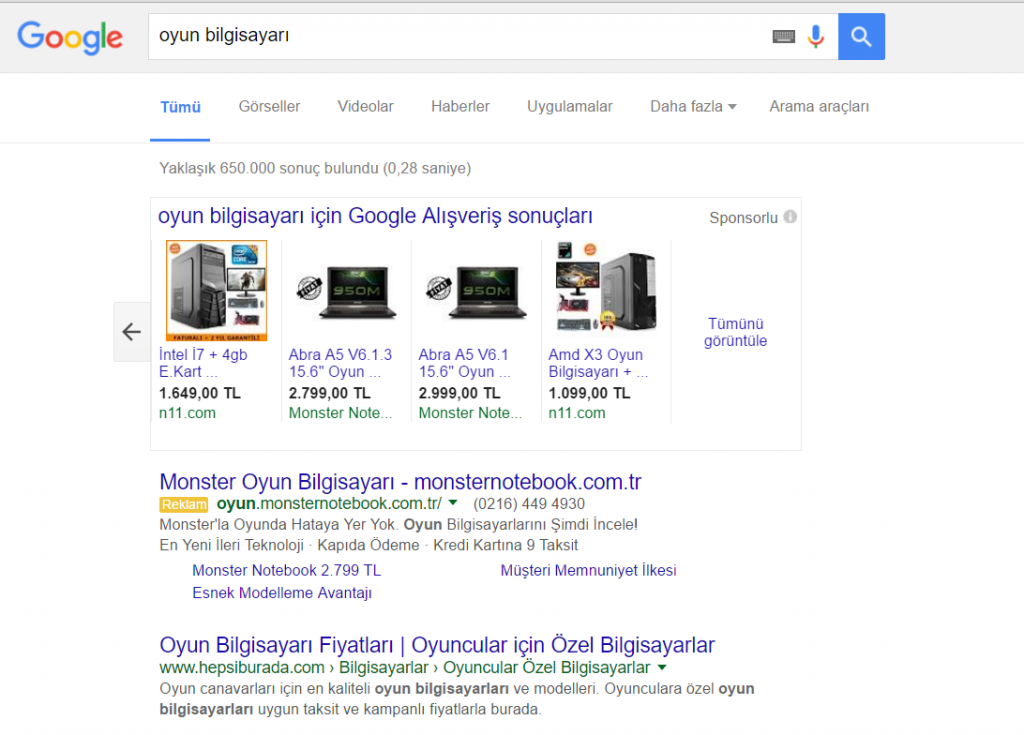The height and width of the screenshot is (735, 1024).
Task: Go back with the shopping carousel arrow
Action: 132,332
